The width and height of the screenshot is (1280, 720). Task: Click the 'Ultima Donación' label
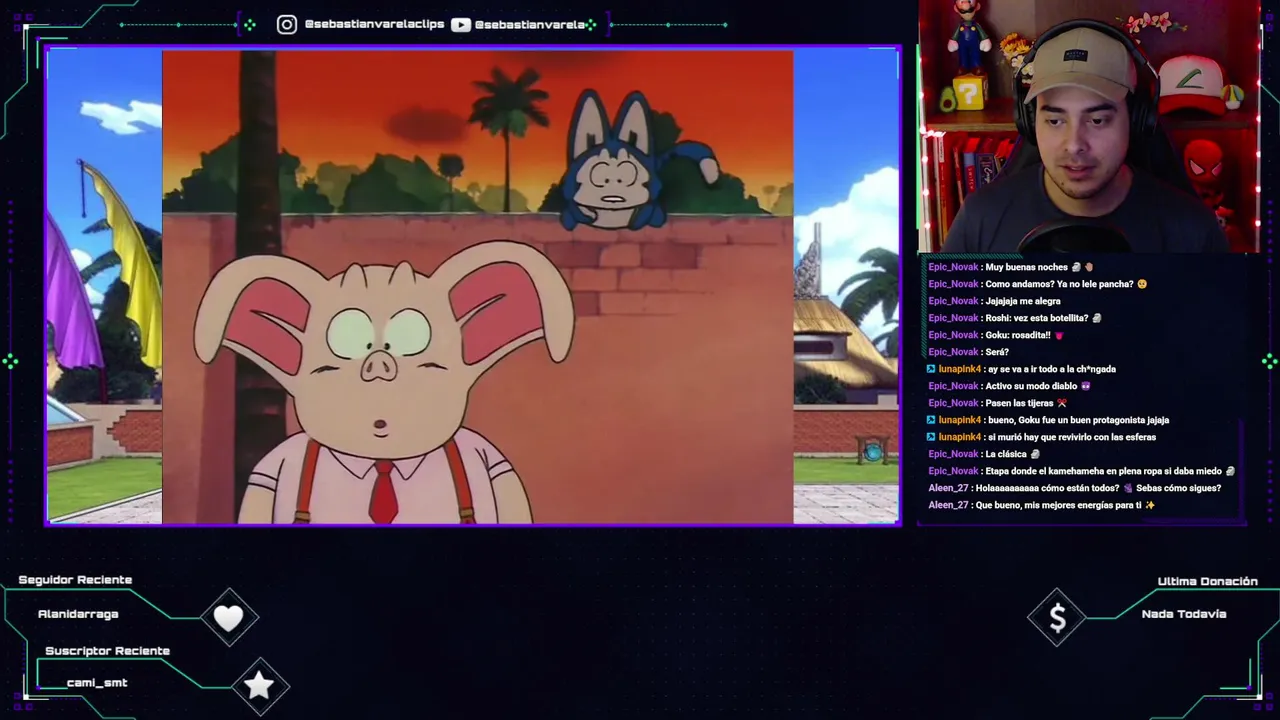tap(1207, 581)
